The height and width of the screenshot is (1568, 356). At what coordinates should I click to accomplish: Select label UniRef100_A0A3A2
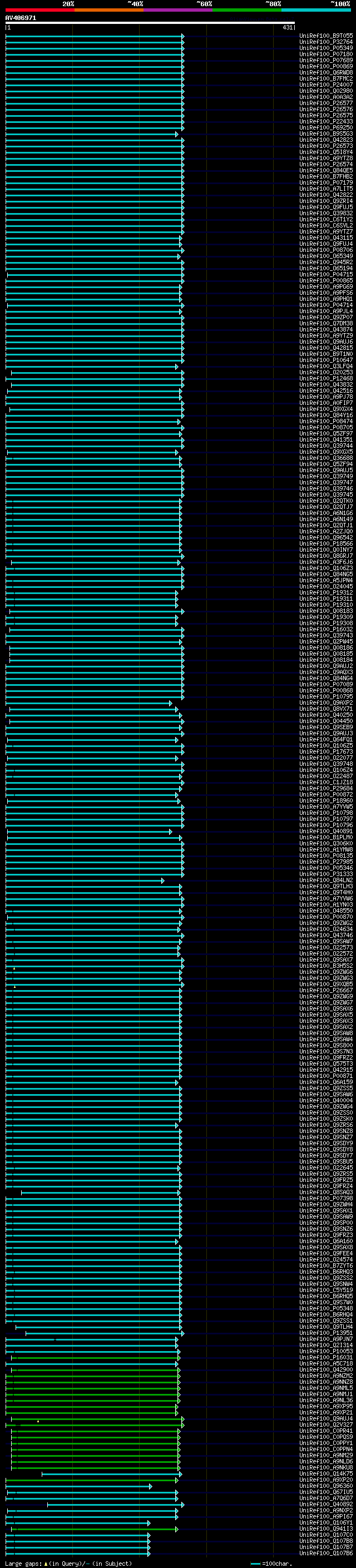click(326, 97)
